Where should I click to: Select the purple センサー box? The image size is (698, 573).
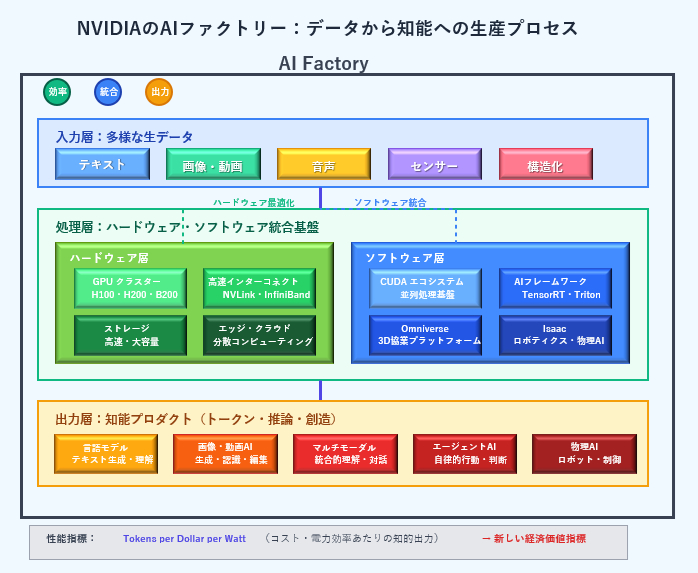(x=435, y=164)
